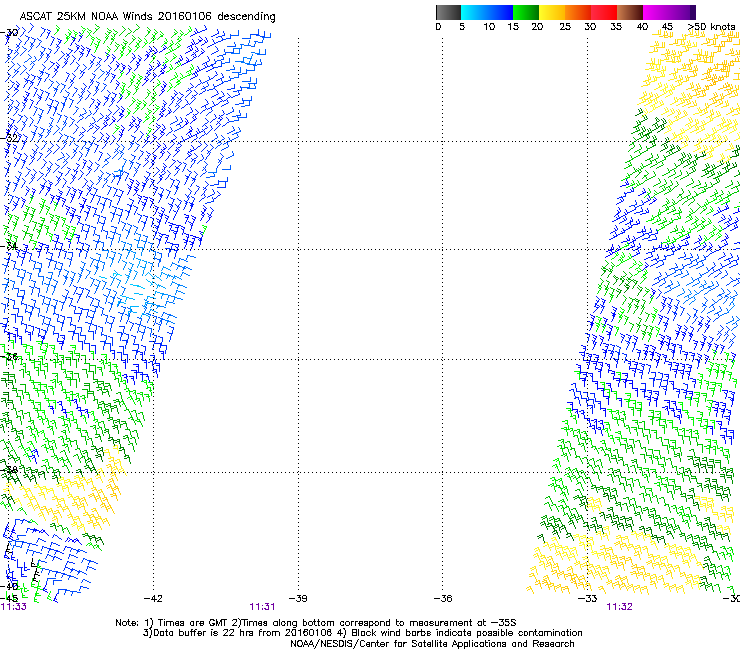The image size is (740, 650).
Task: Click the purple '11:32' swath time label
Action: pyautogui.click(x=619, y=607)
